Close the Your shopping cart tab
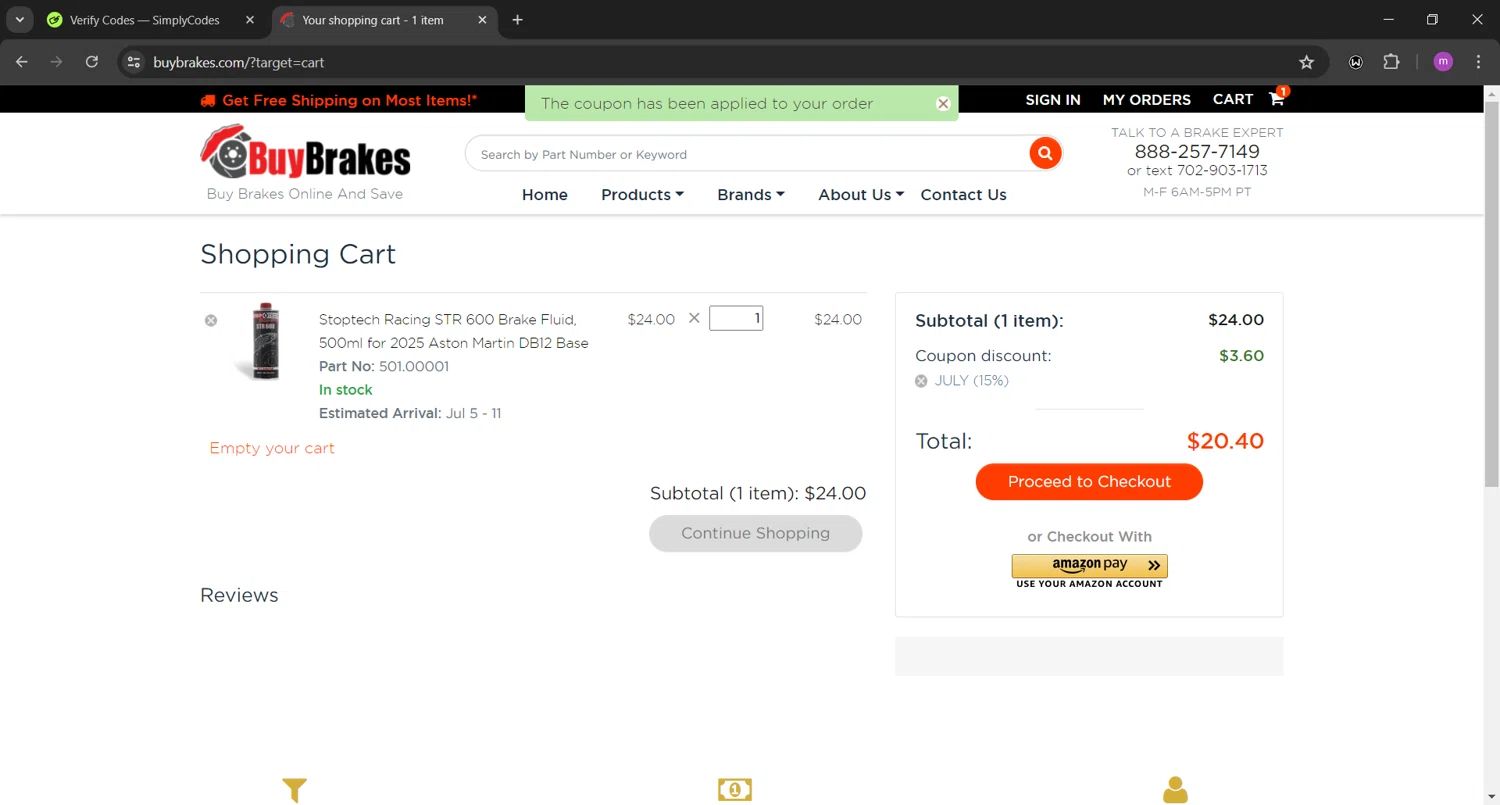Viewport: 1500px width, 805px height. pos(483,20)
